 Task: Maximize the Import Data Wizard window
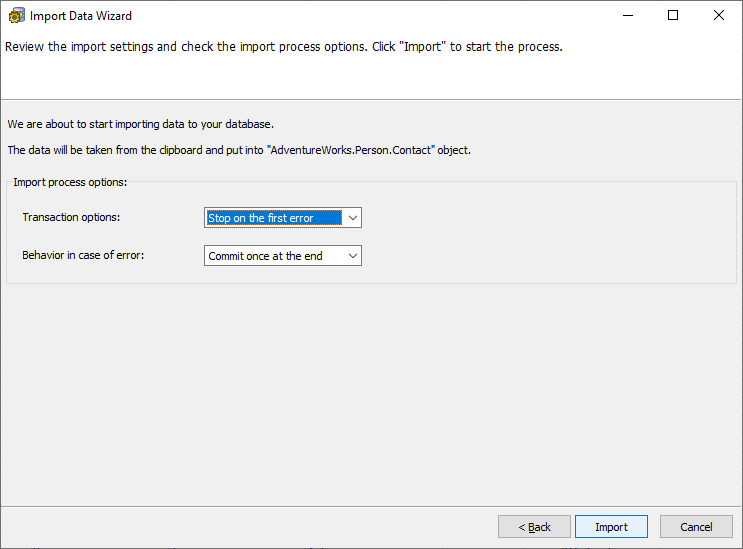(673, 16)
